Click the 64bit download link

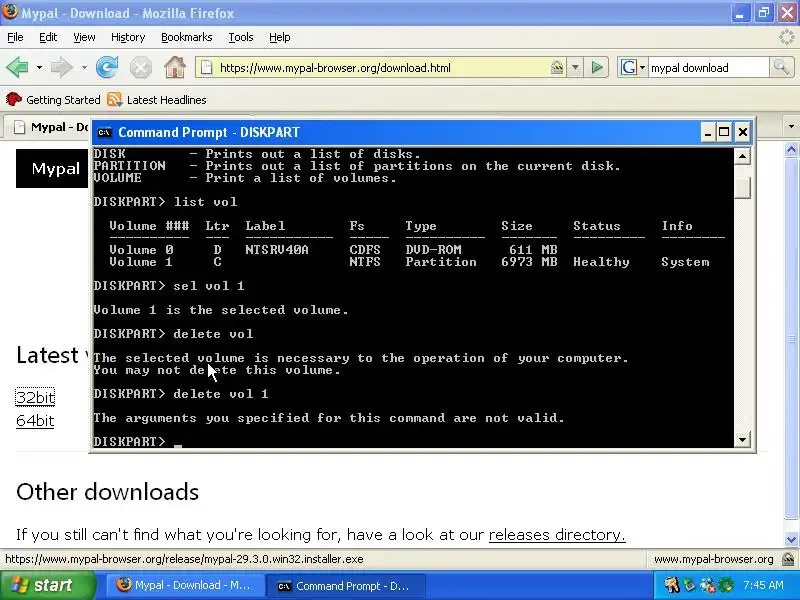tap(35, 421)
